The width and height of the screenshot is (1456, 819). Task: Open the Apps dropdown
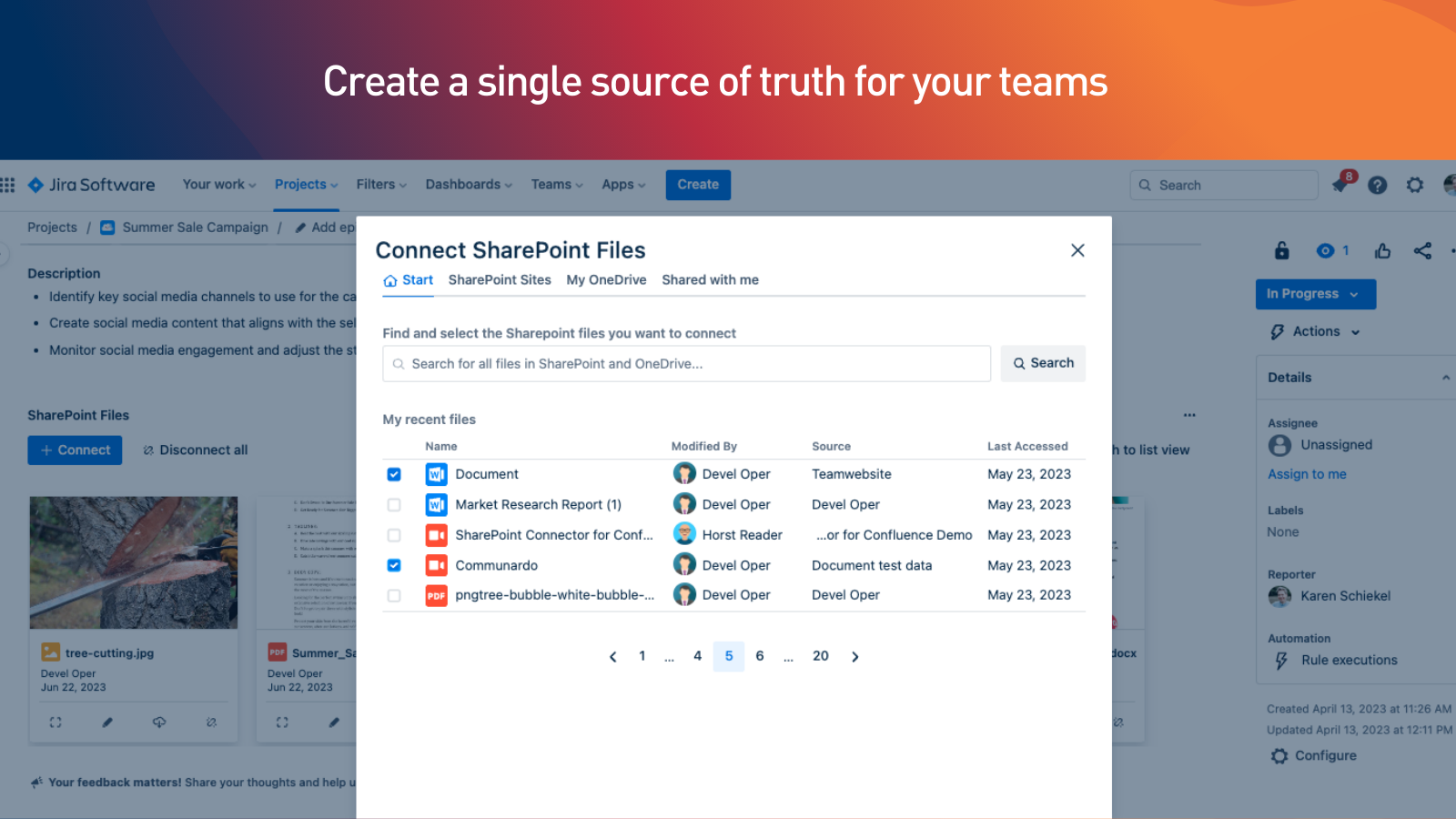[x=623, y=185]
